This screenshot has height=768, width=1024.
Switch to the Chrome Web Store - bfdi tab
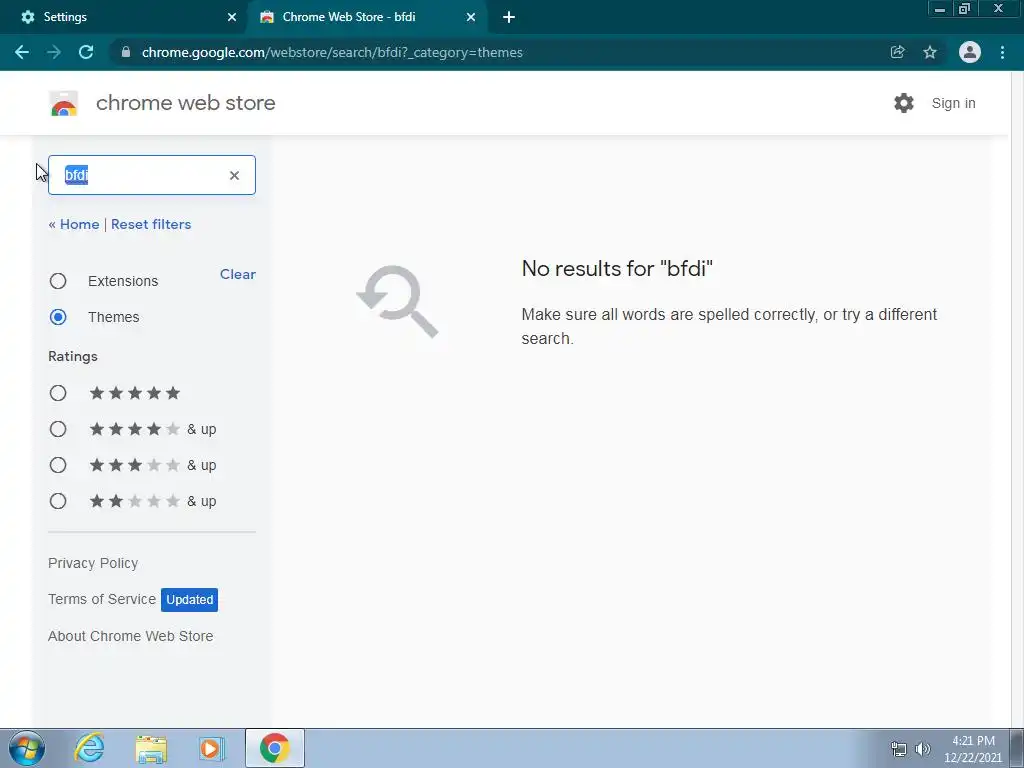366,17
